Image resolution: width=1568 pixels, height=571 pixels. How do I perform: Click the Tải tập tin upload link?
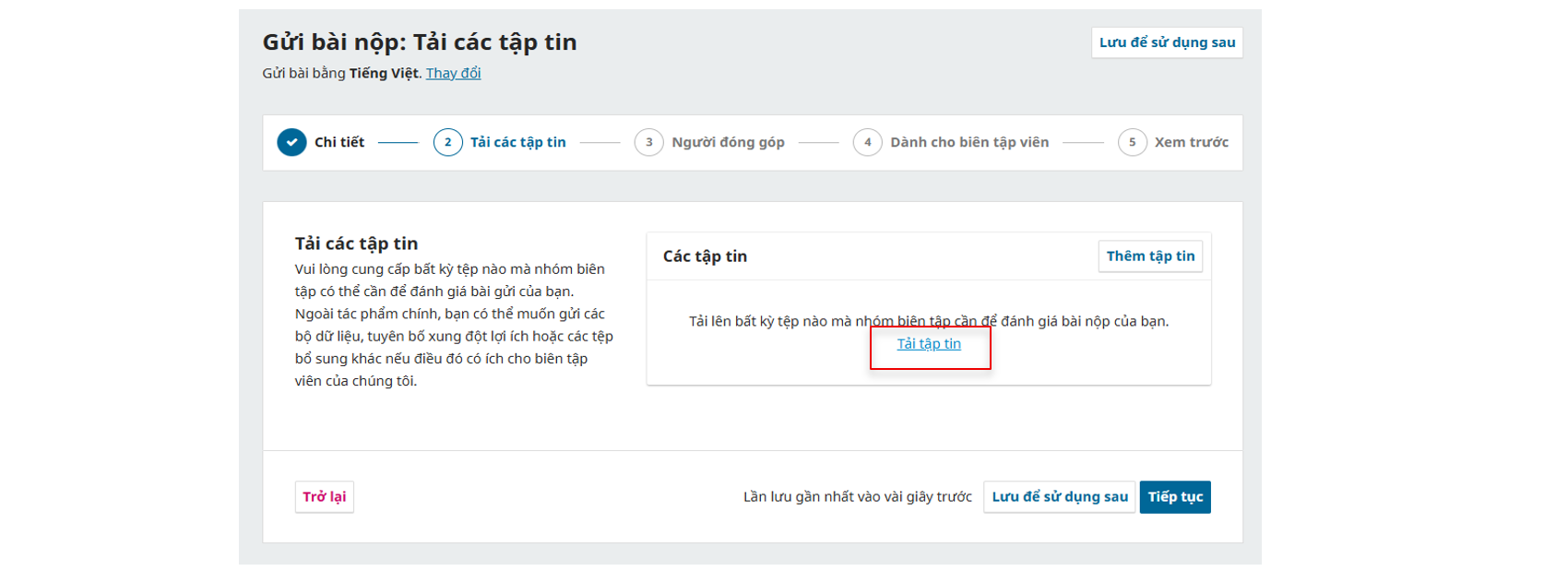(929, 344)
